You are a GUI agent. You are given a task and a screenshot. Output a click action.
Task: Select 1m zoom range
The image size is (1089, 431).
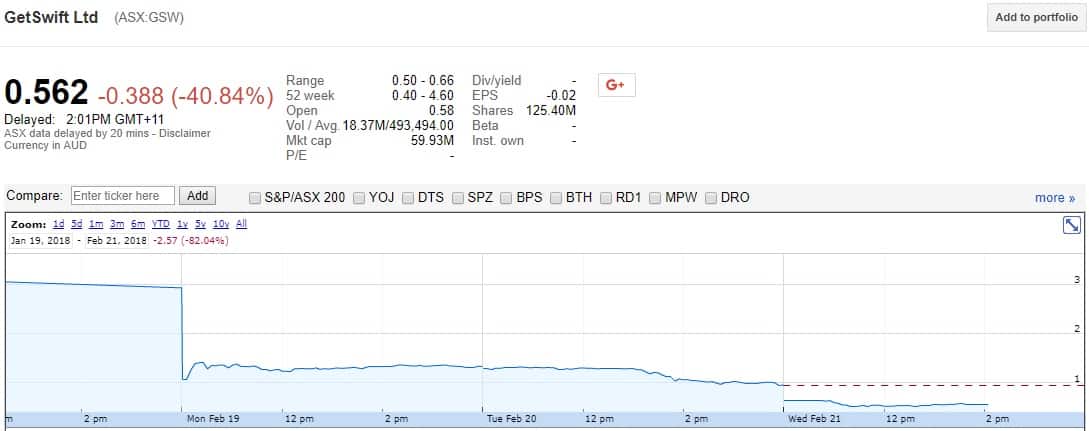96,225
